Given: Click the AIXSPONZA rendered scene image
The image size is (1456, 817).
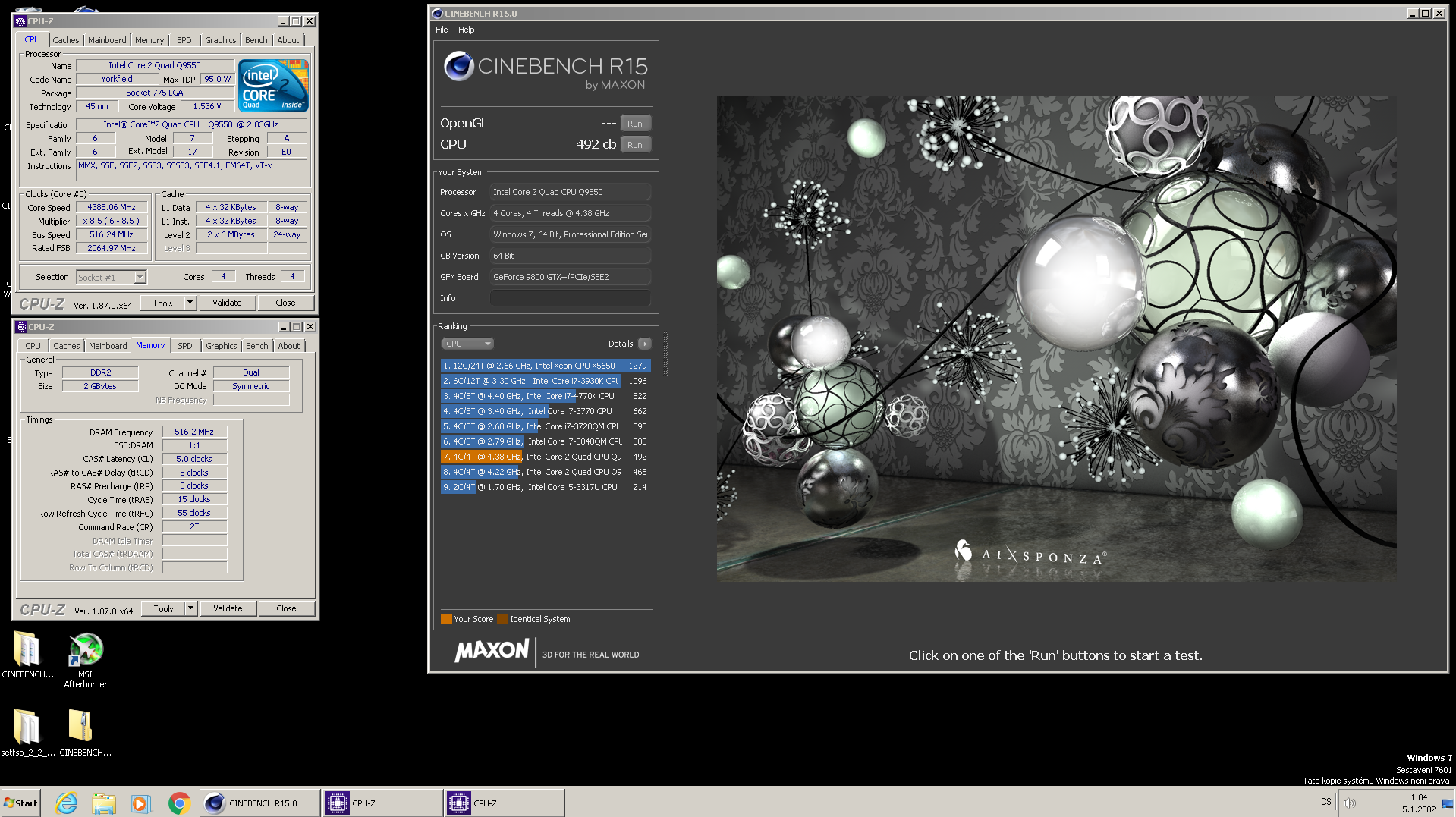Looking at the screenshot, I should point(1056,338).
